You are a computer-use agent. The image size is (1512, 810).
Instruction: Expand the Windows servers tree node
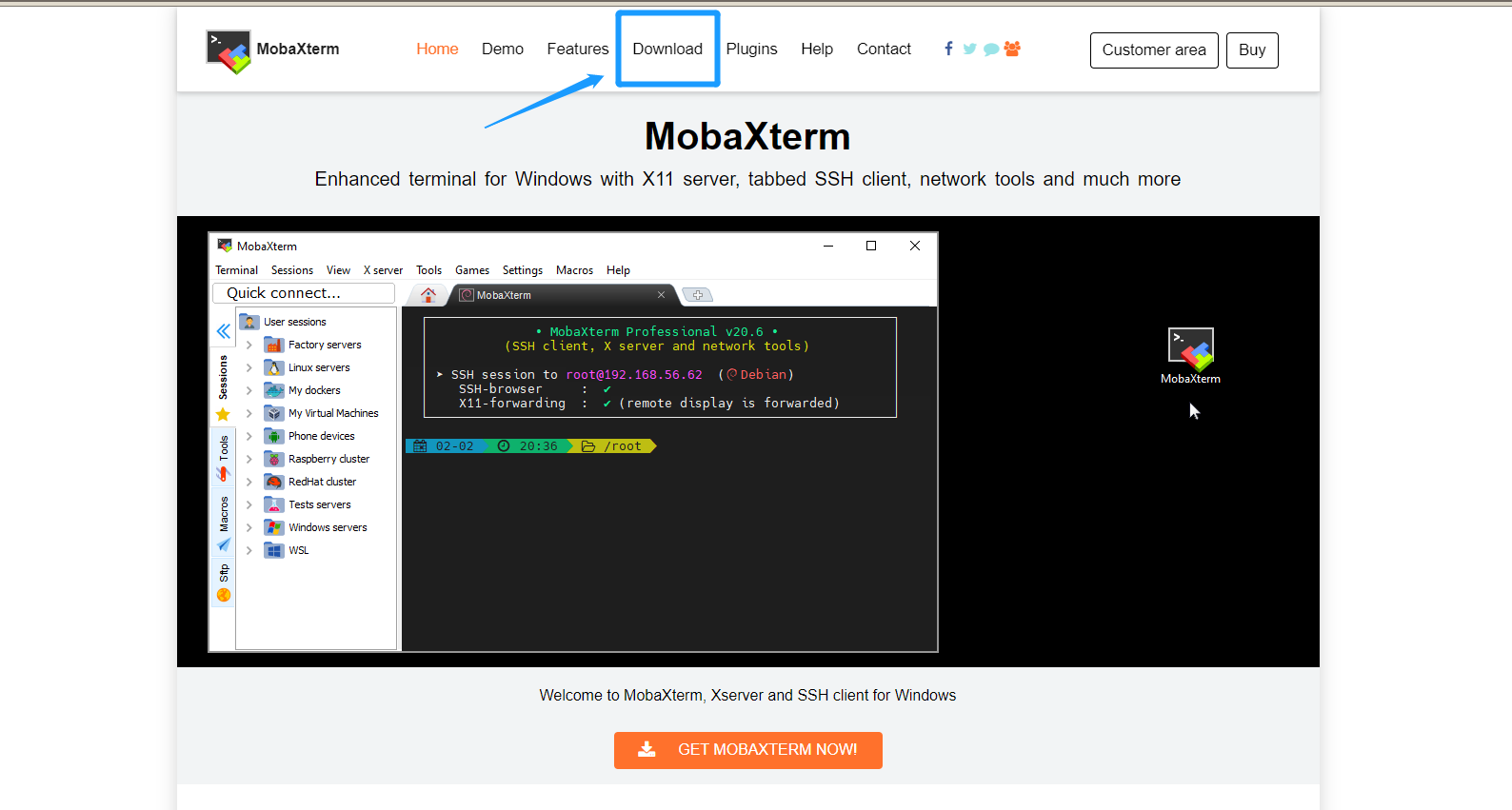(x=249, y=527)
